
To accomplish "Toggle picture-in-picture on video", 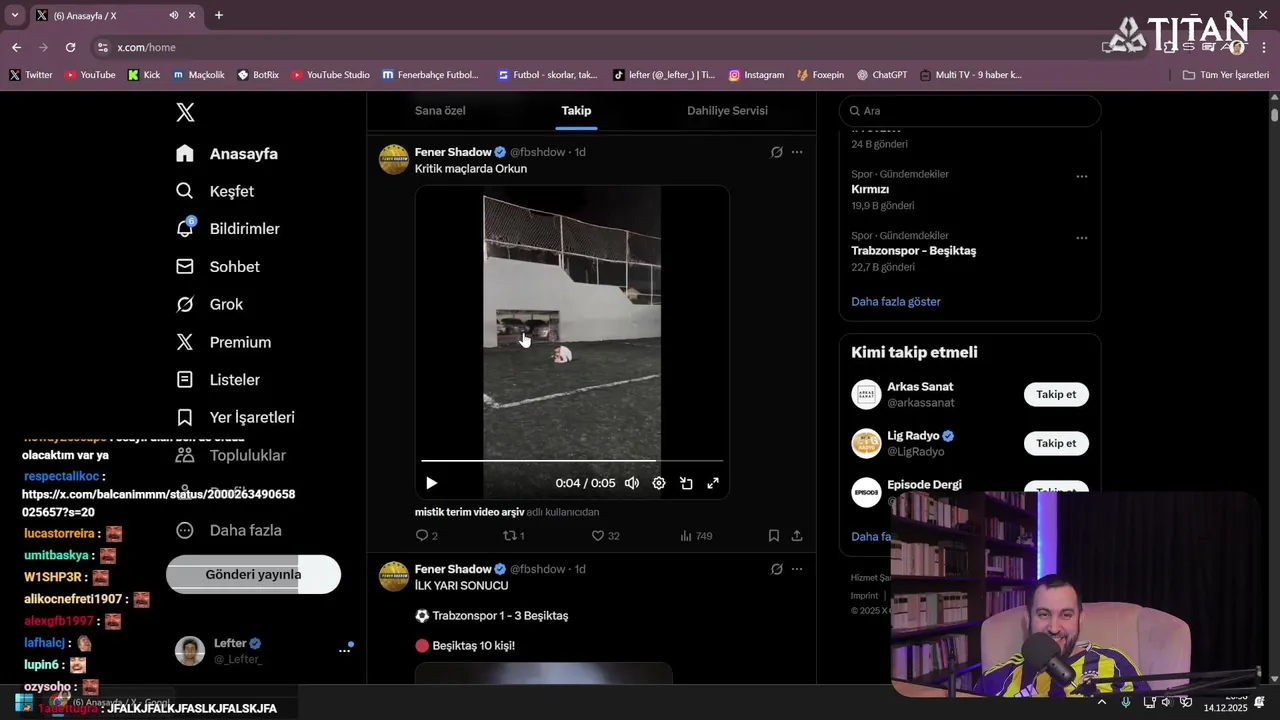I will click(x=686, y=483).
